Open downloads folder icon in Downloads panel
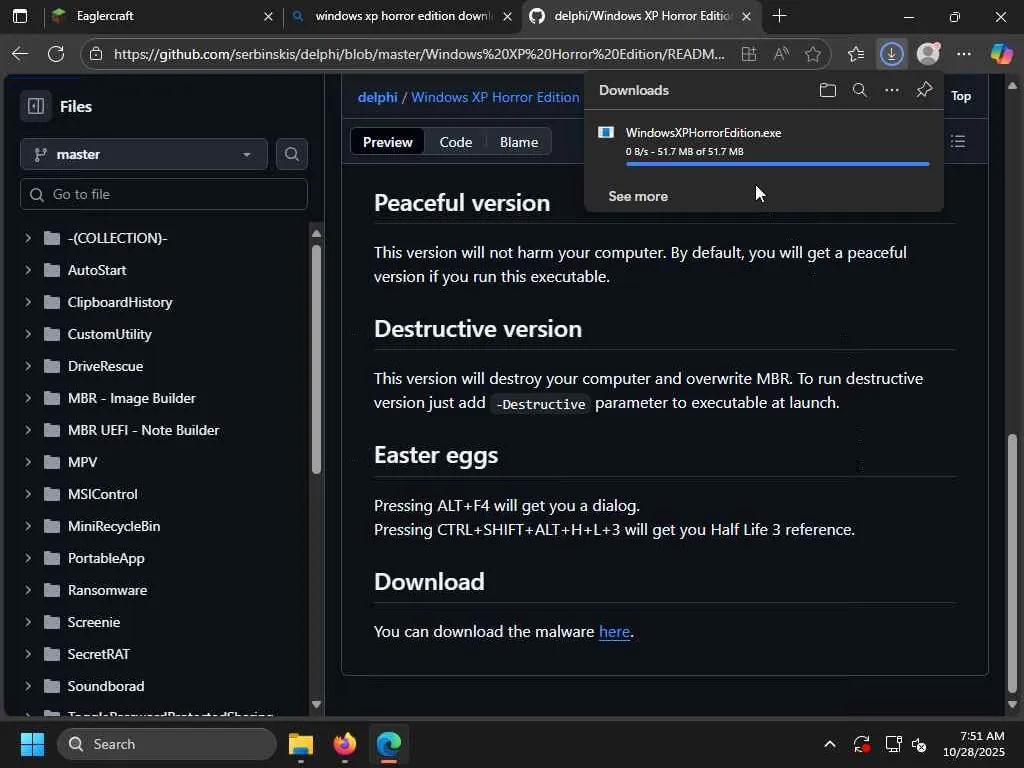The width and height of the screenshot is (1024, 768). click(827, 90)
